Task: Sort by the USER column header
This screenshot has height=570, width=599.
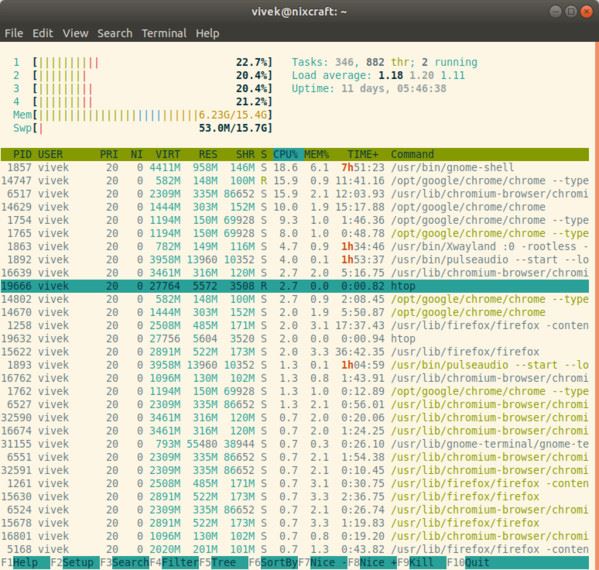Action: coord(50,154)
